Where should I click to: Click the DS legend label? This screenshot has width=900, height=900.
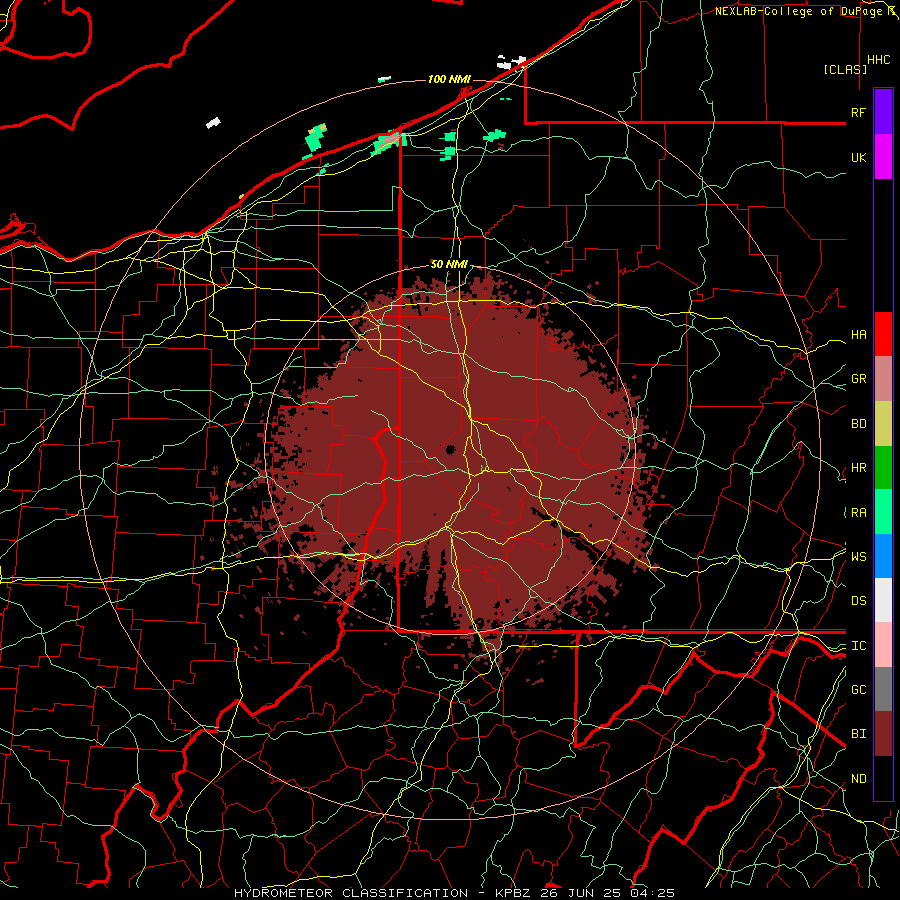tap(858, 600)
